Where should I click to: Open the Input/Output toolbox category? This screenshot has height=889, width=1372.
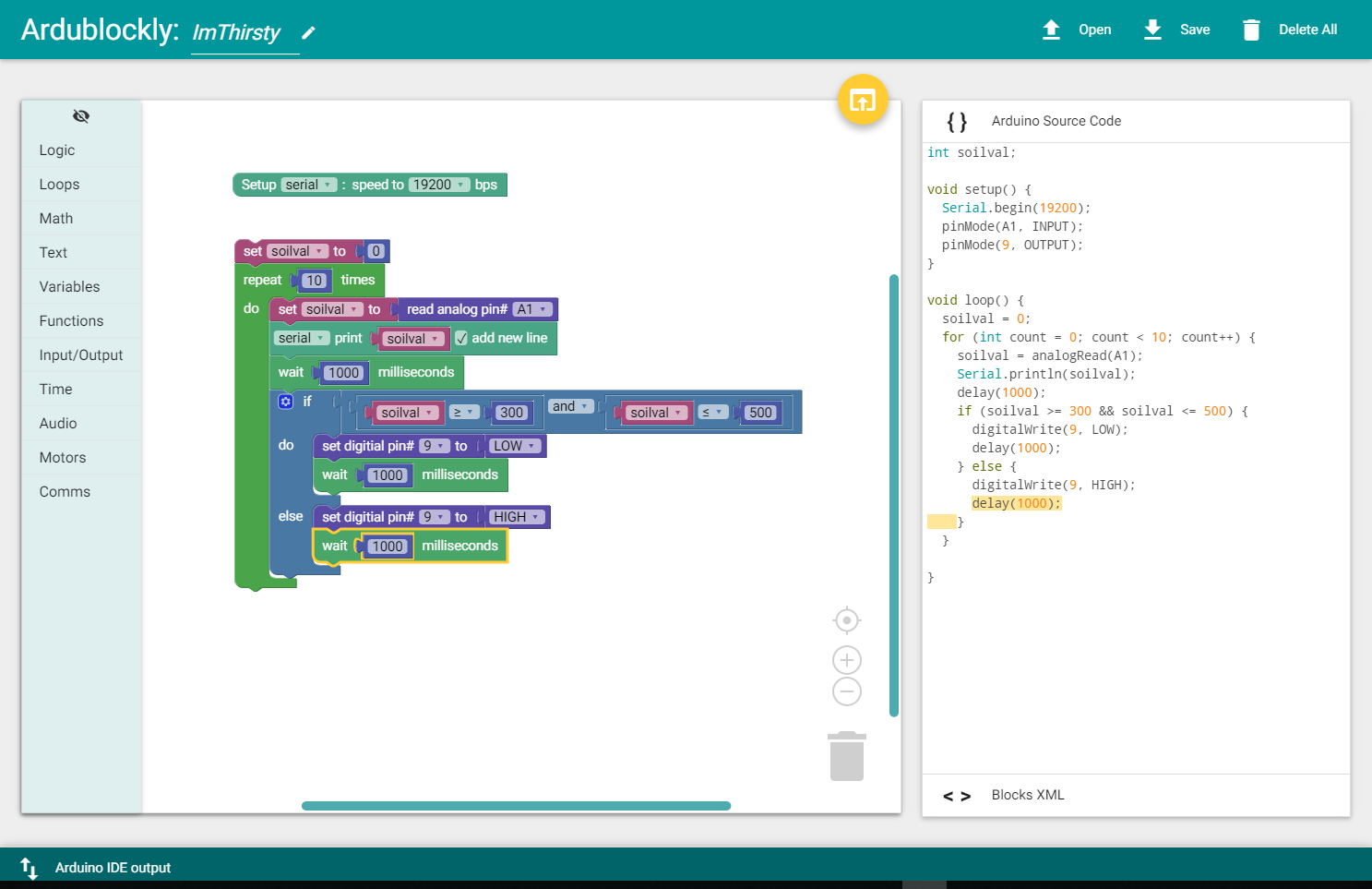(81, 355)
